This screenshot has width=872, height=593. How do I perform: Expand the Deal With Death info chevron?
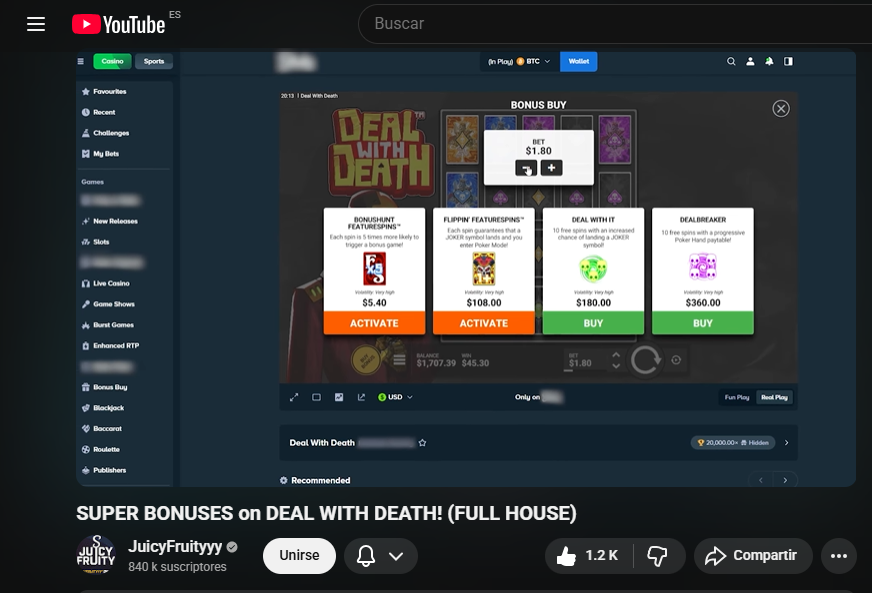click(786, 443)
